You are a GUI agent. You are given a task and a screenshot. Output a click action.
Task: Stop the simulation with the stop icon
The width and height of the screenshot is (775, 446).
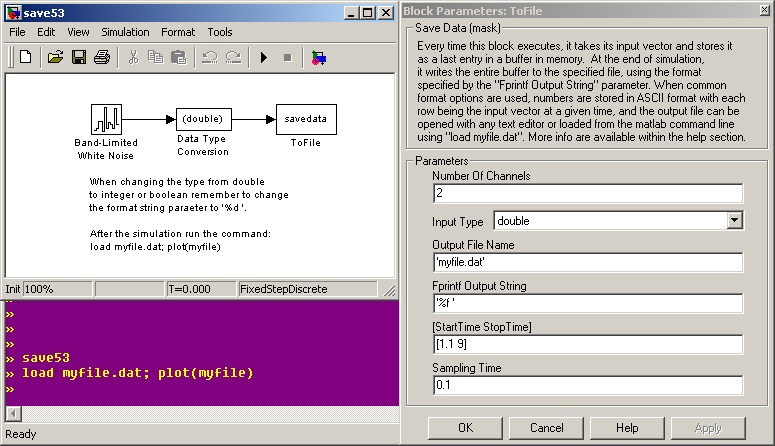(x=288, y=58)
